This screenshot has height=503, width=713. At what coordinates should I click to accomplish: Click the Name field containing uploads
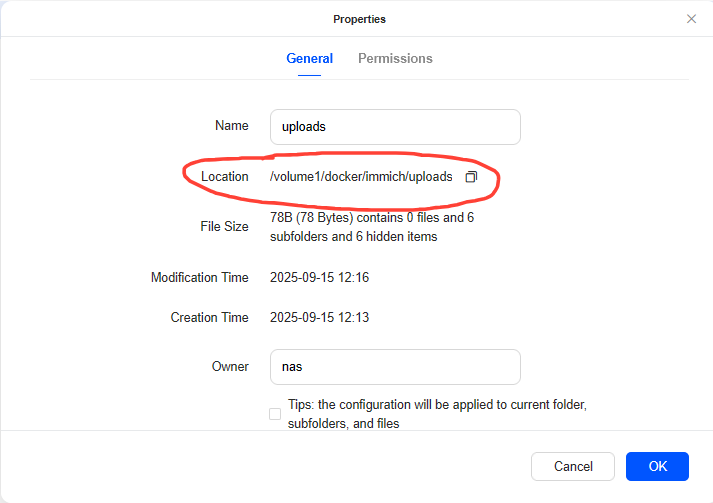(395, 127)
